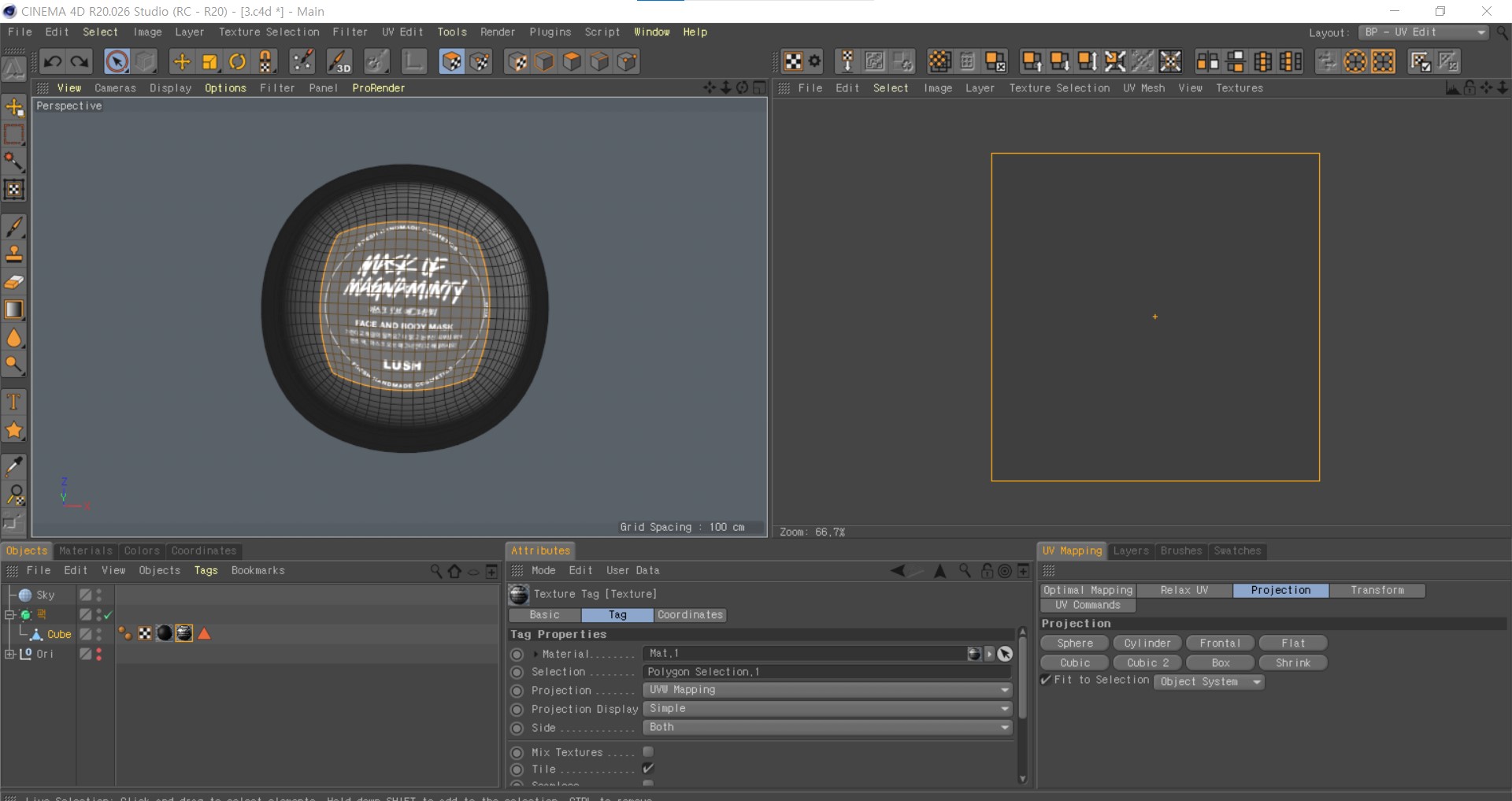Select the Live Selection tool
Viewport: 1512px width, 801px height.
point(117,61)
